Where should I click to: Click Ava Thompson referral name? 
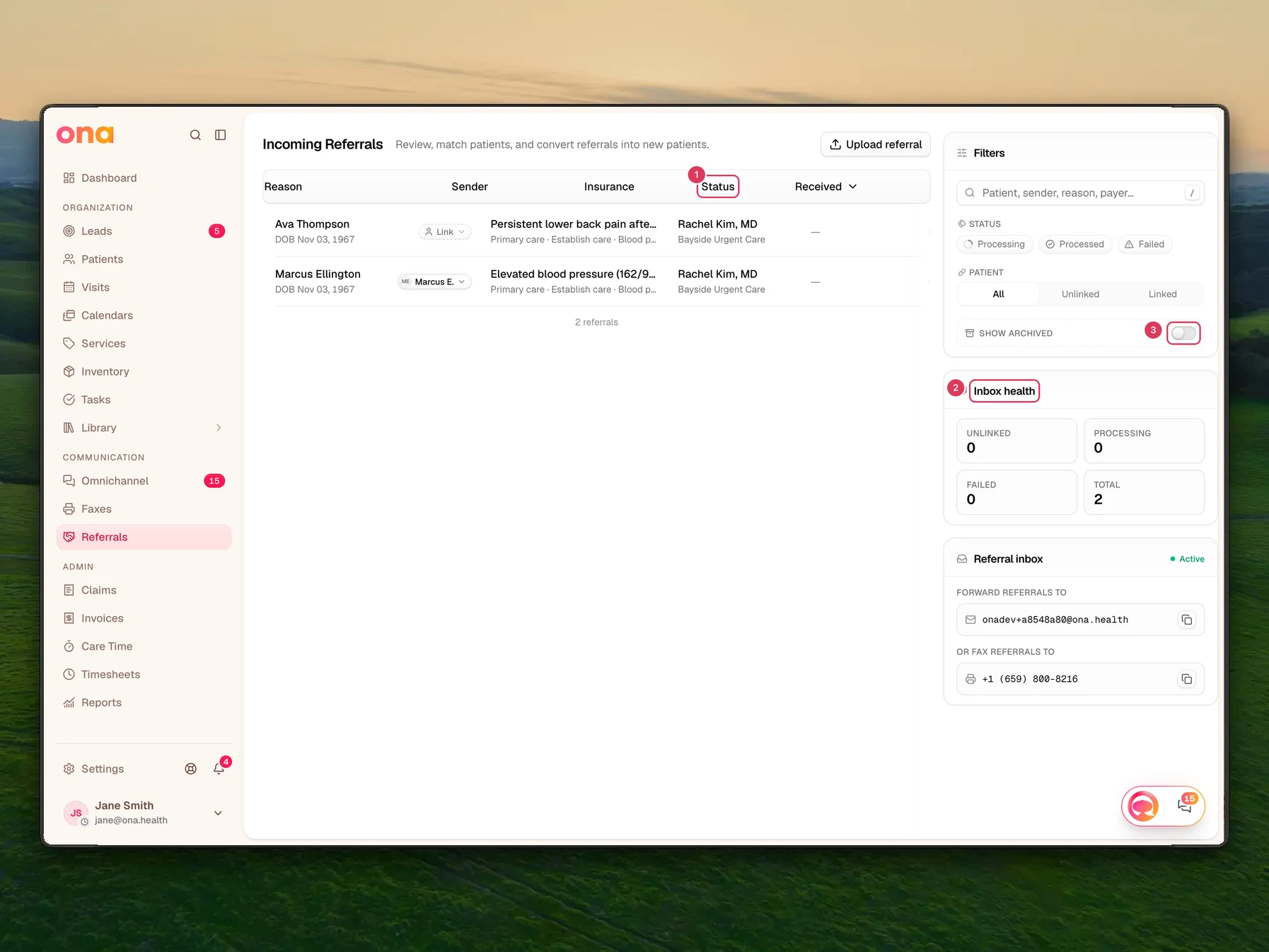[x=312, y=224]
